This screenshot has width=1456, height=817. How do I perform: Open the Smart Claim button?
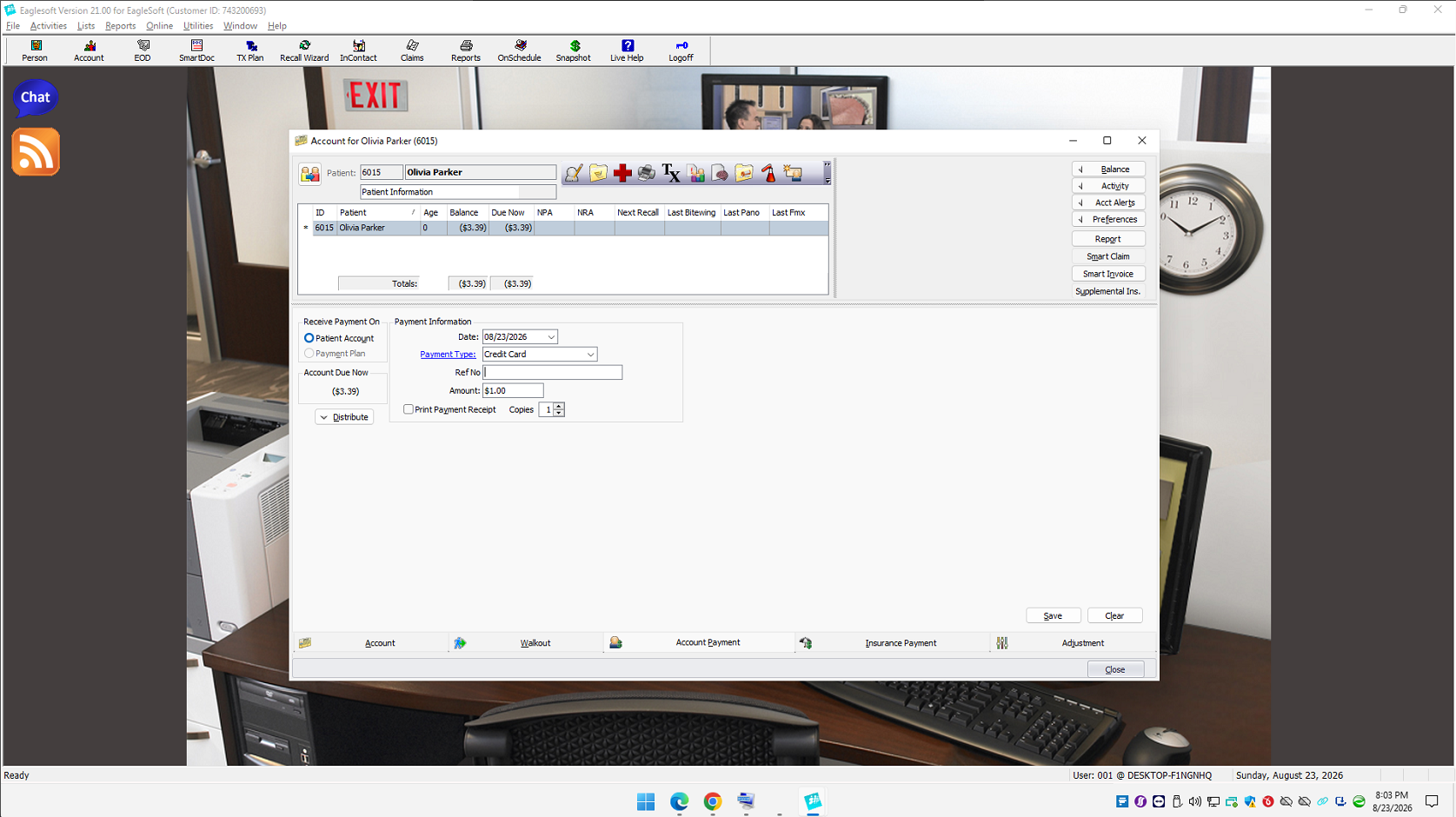tap(1108, 256)
